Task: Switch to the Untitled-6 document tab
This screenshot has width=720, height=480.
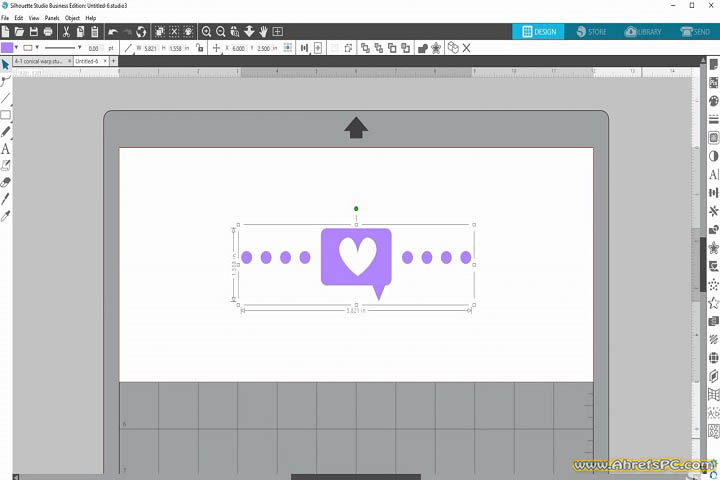Action: pos(87,61)
